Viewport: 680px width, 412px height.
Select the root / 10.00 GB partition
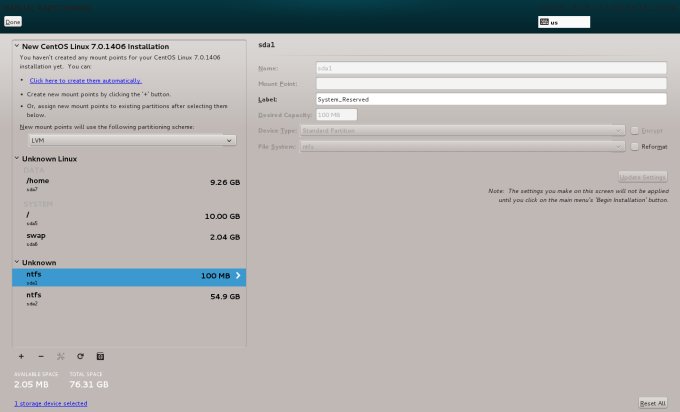point(129,218)
